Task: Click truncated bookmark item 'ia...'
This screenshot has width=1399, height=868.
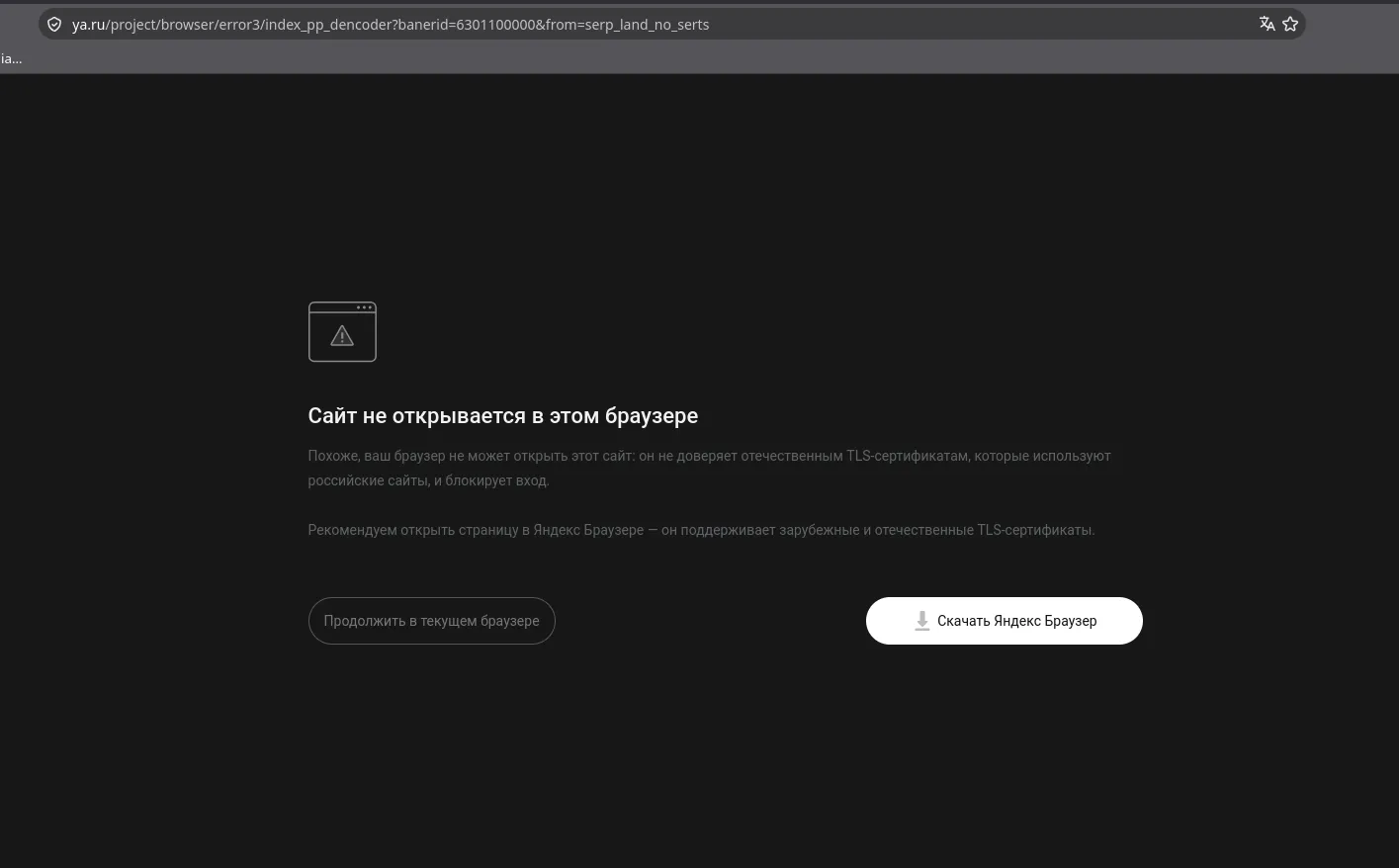Action: click(x=11, y=58)
